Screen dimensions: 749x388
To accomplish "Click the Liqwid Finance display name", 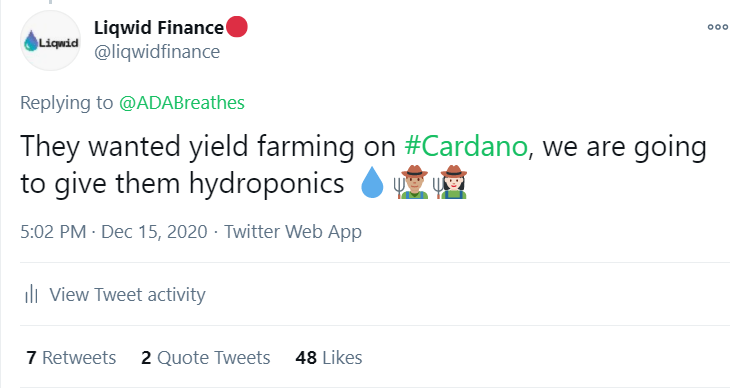I will [159, 28].
